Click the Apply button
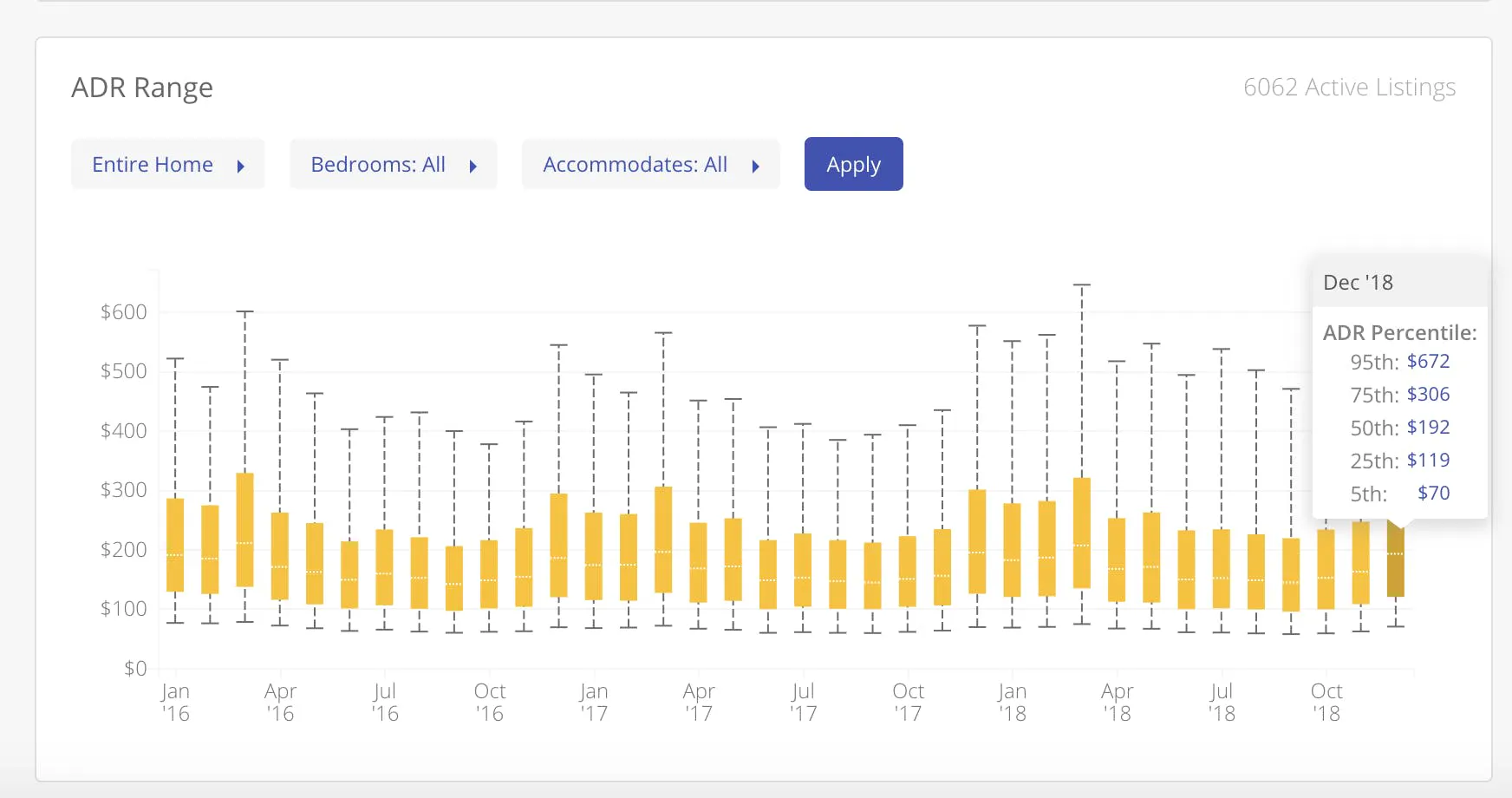1512x798 pixels. click(x=854, y=164)
